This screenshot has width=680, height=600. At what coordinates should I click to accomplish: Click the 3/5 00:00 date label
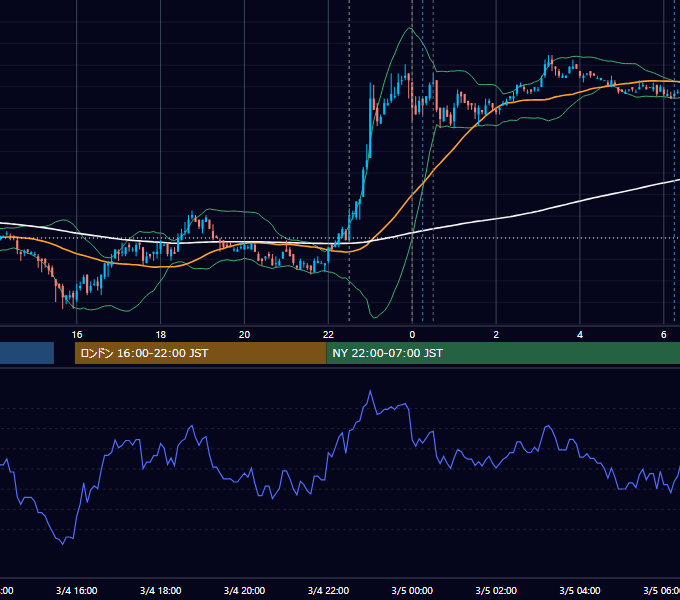click(412, 590)
